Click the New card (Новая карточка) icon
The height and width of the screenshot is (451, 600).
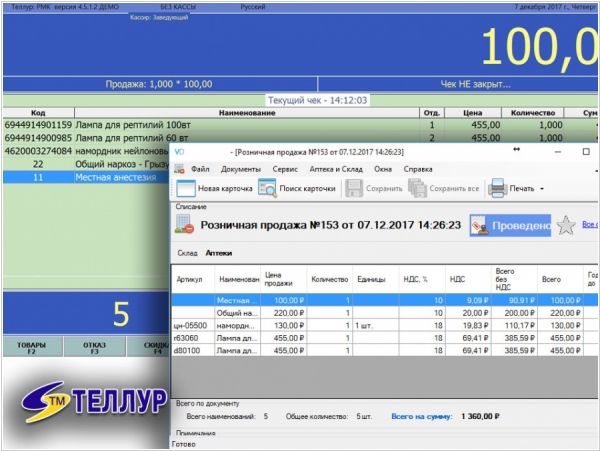(186, 188)
